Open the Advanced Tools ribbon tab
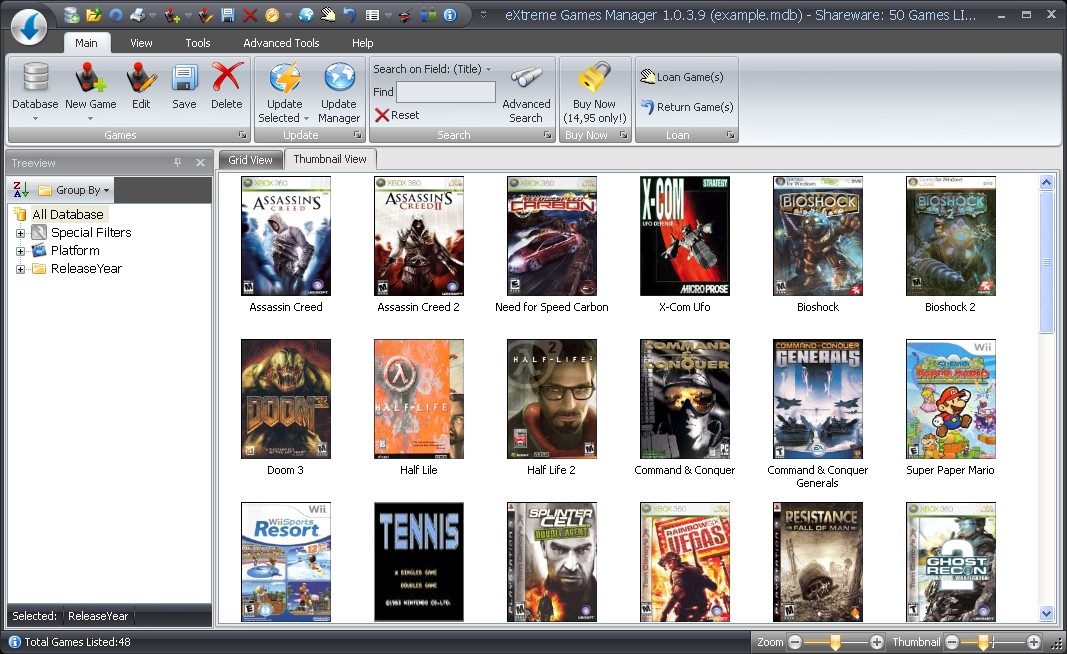Screen dimensions: 1067x654 281,43
